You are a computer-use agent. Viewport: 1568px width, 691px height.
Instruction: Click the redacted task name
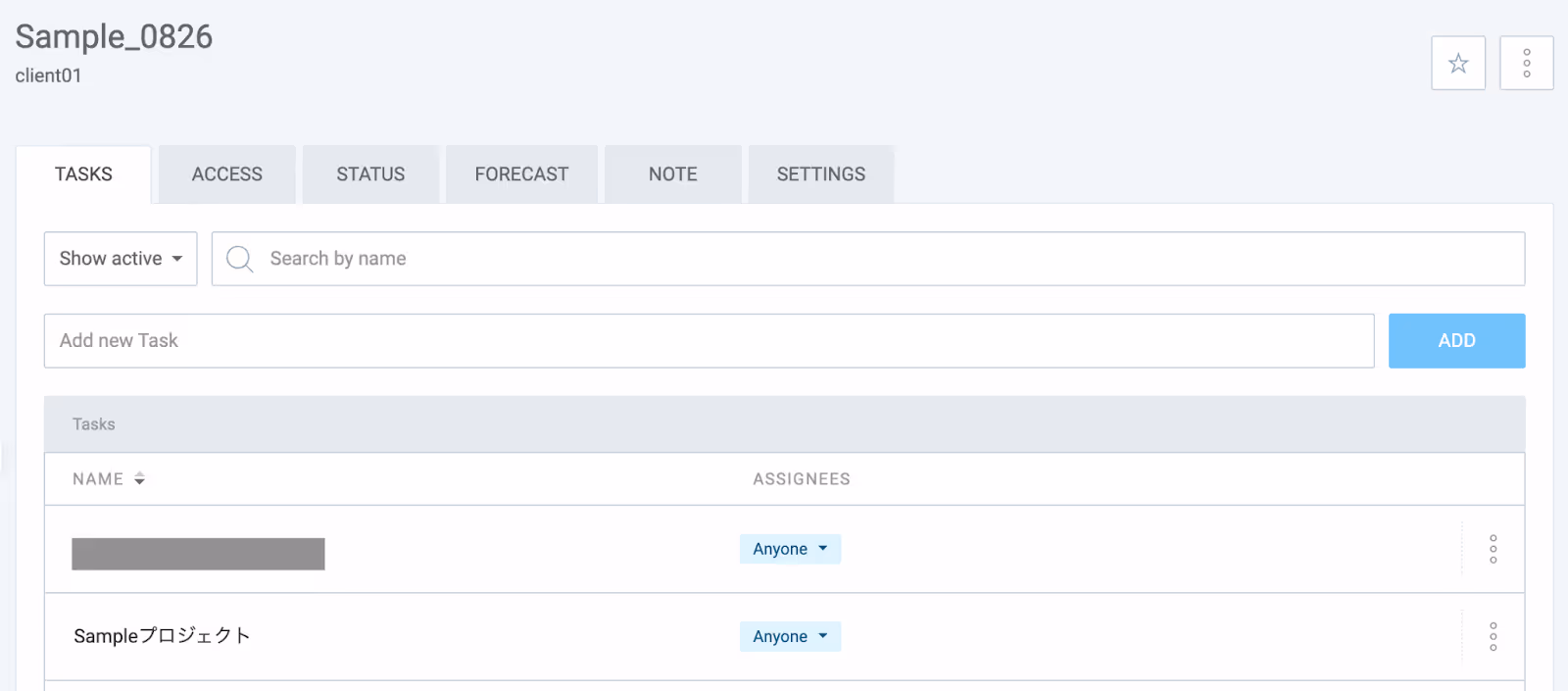[x=198, y=554]
